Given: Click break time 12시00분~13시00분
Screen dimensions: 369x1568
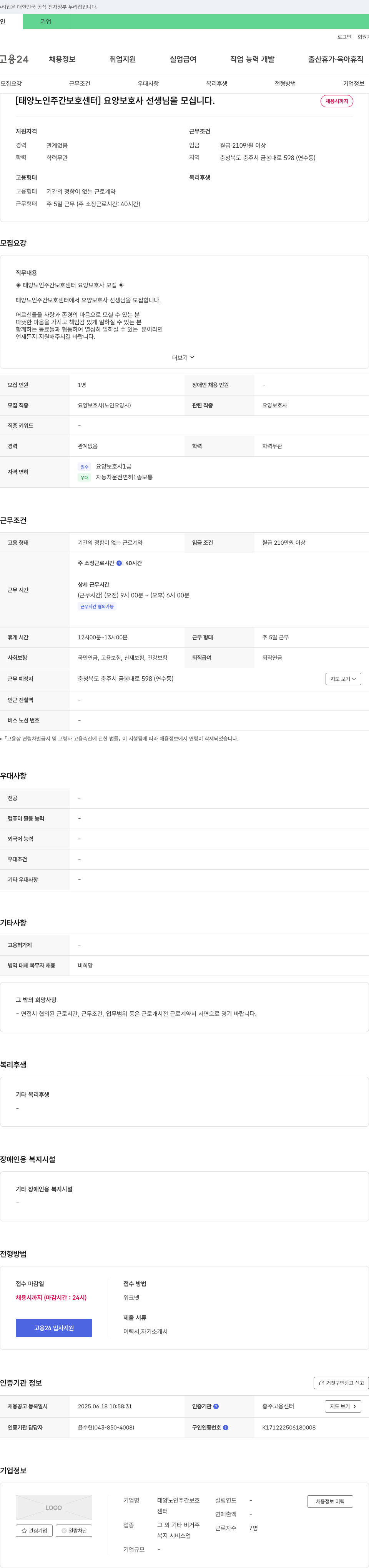Looking at the screenshot, I should click(103, 637).
